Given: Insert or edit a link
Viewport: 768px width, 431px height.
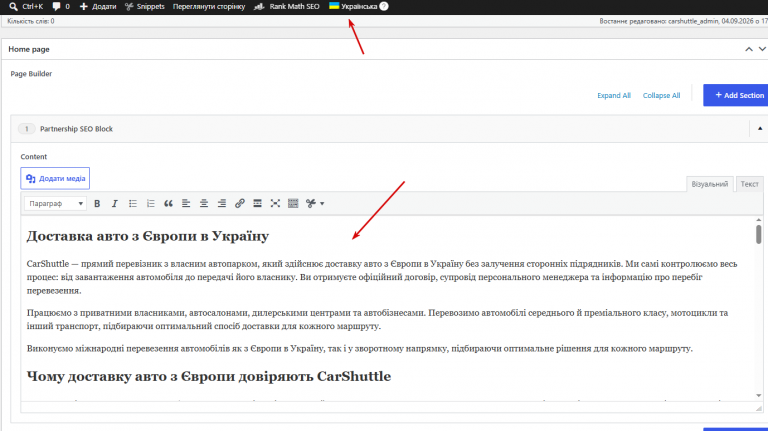Looking at the screenshot, I should (x=240, y=203).
